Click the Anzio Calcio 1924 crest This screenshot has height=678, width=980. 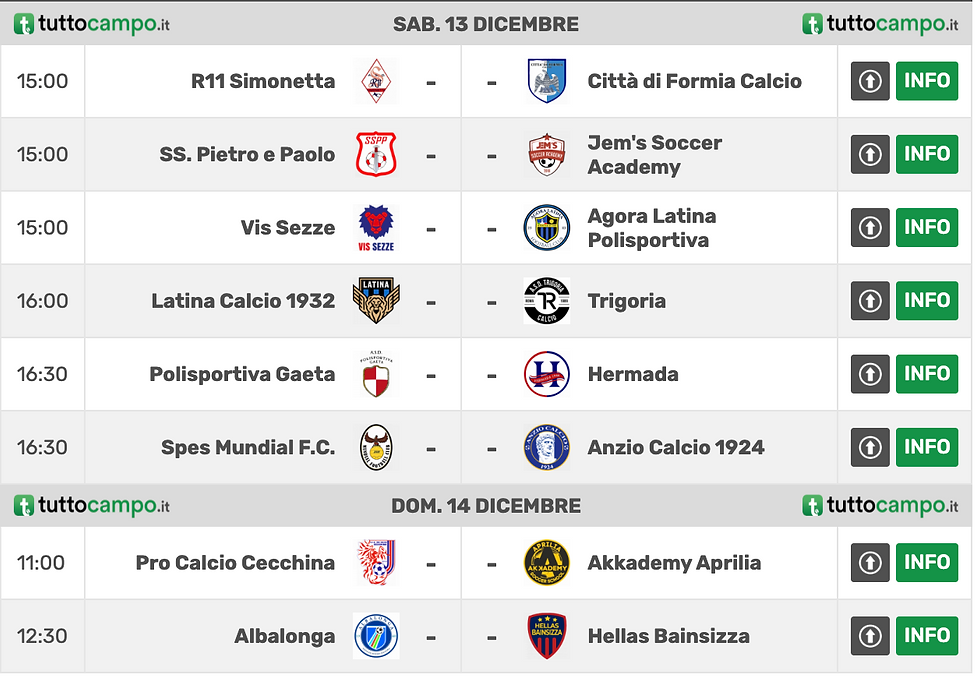click(x=547, y=447)
